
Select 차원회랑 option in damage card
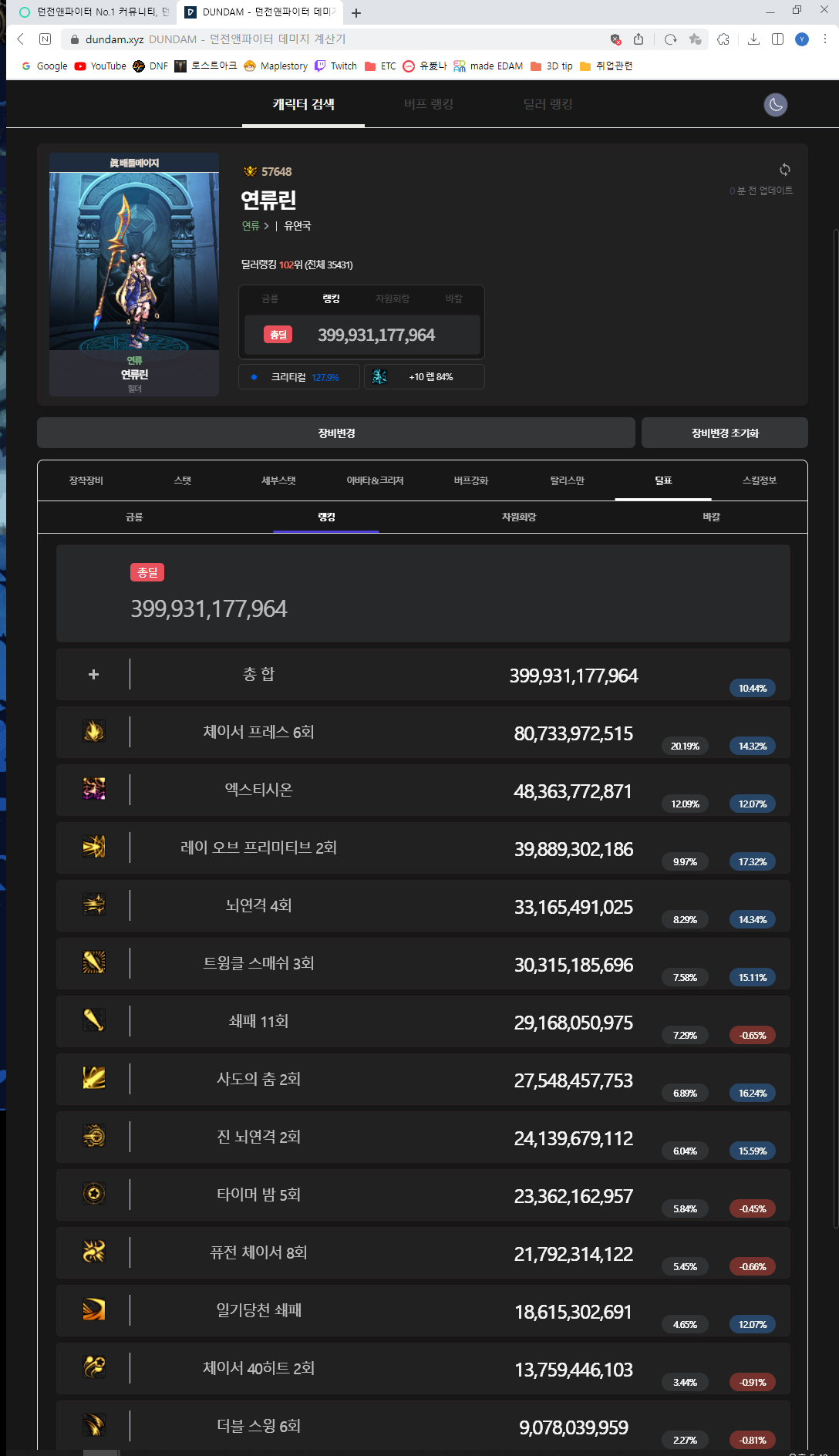[x=393, y=299]
